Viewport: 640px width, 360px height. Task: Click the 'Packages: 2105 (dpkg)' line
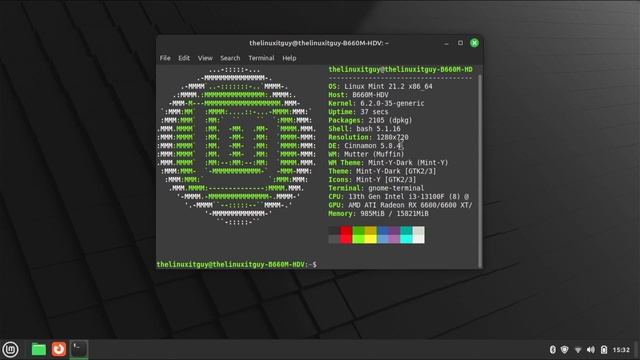[370, 120]
